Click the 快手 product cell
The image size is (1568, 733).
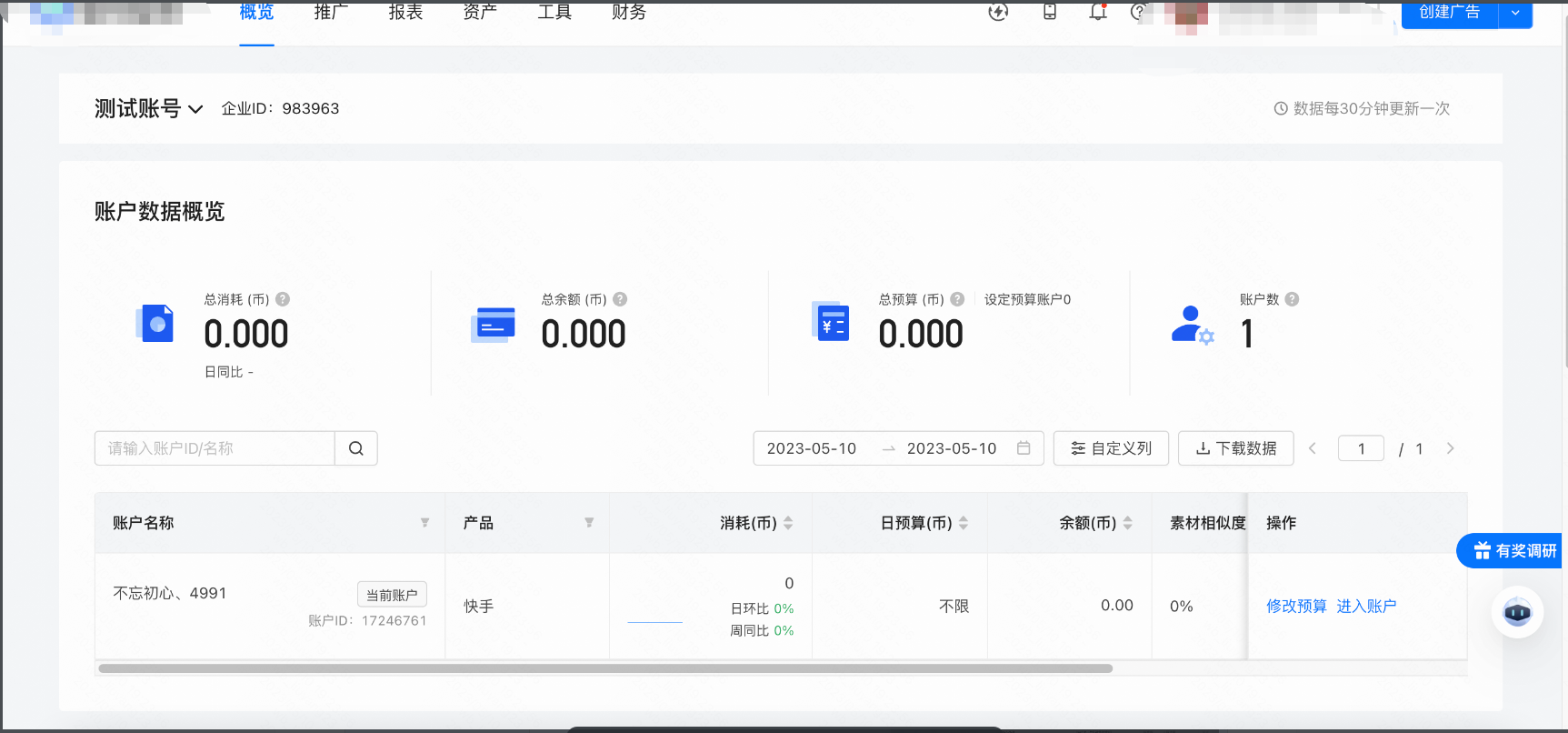coord(479,607)
